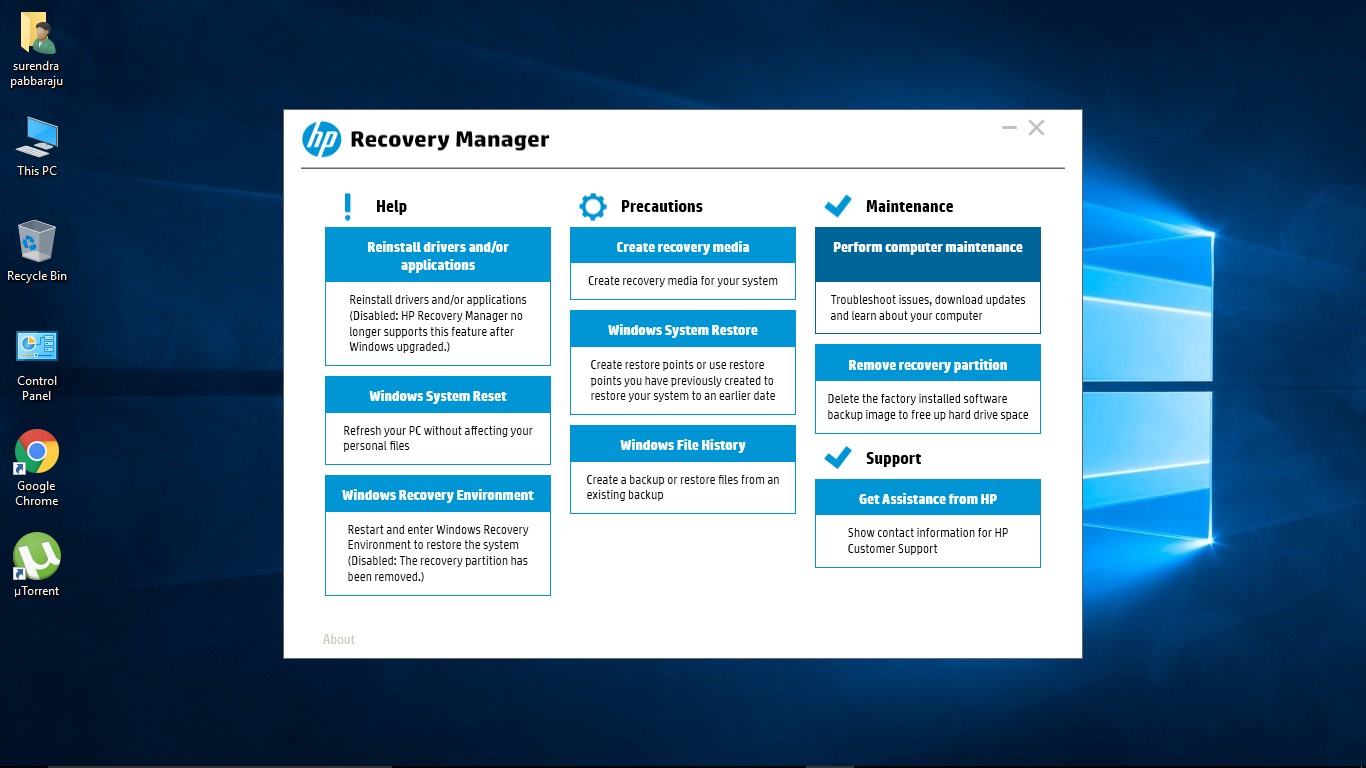Click the Support checkmark icon

(837, 458)
